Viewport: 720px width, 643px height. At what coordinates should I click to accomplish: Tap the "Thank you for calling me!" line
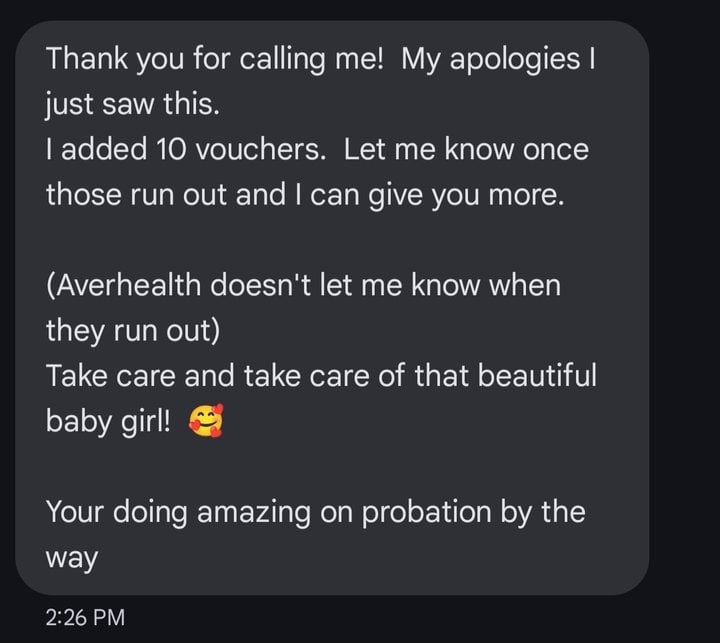(x=214, y=59)
